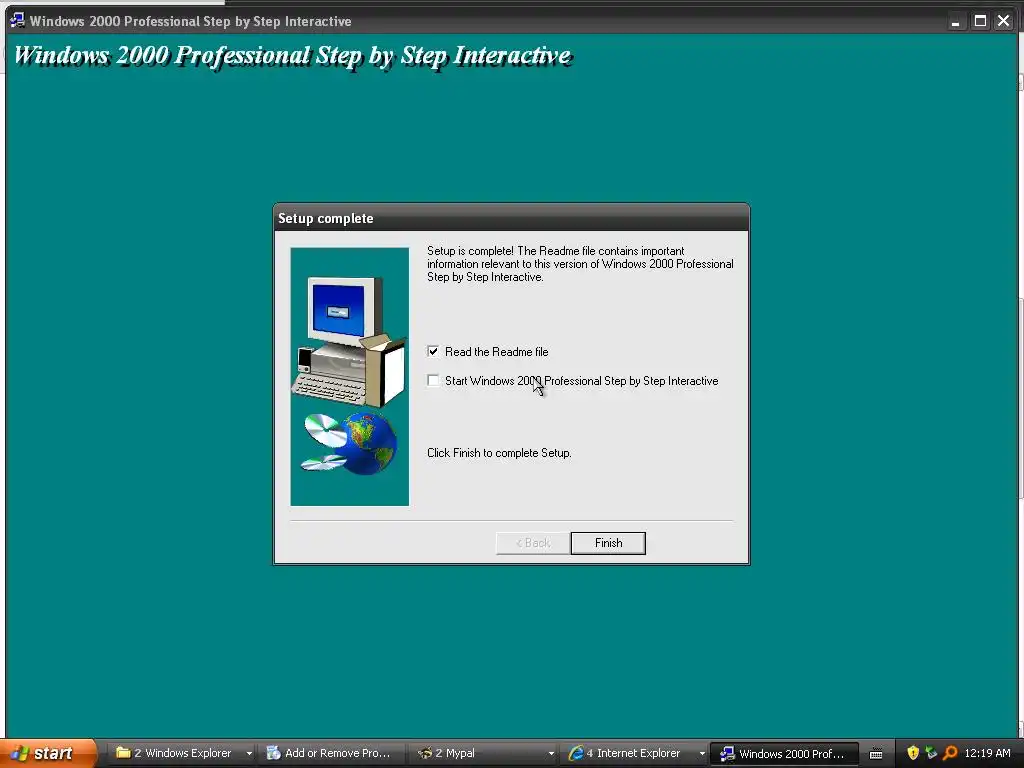Screen dimensions: 1024x768
Task: Expand Mypal group dropdown arrow
Action: click(x=551, y=753)
